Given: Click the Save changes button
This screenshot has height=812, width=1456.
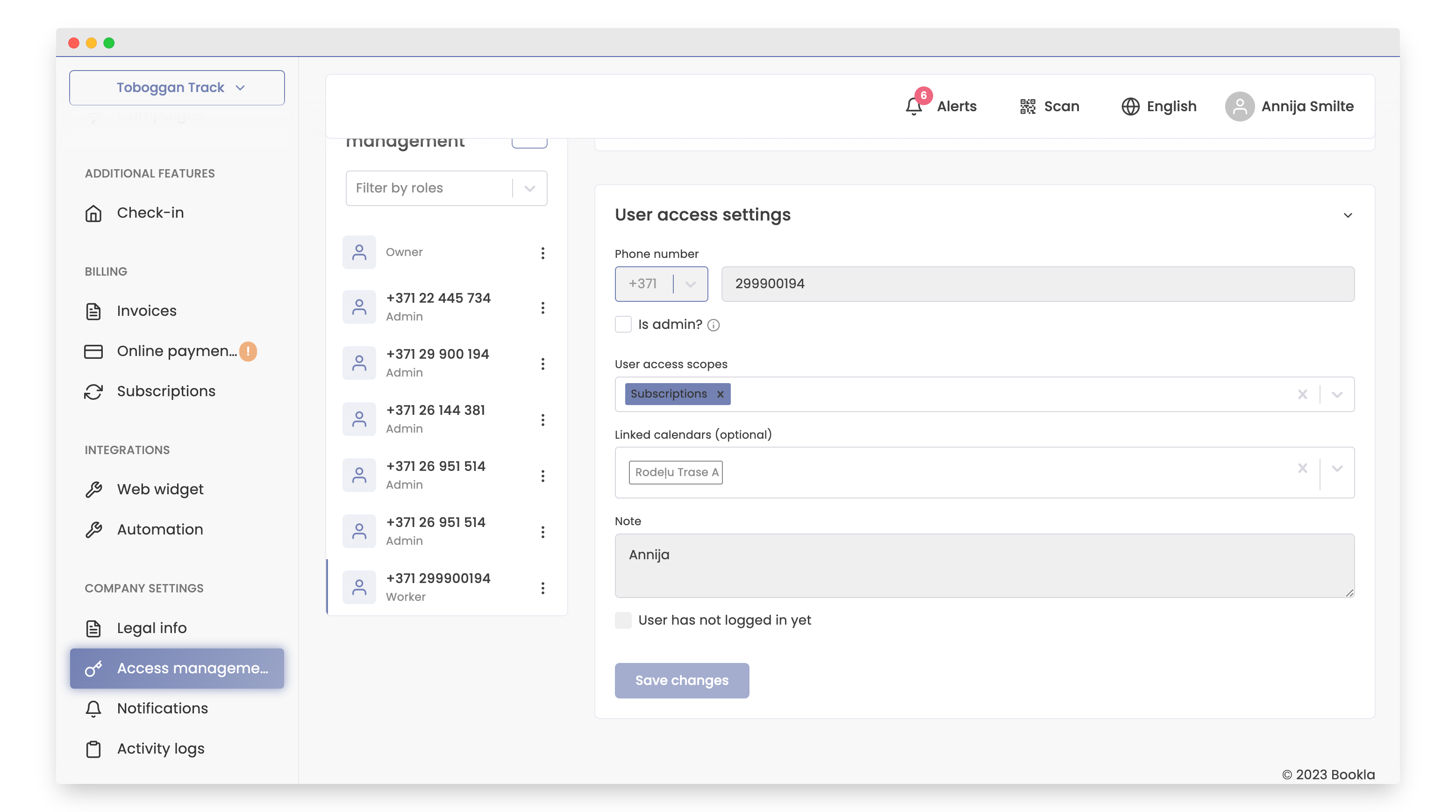Looking at the screenshot, I should [x=682, y=680].
